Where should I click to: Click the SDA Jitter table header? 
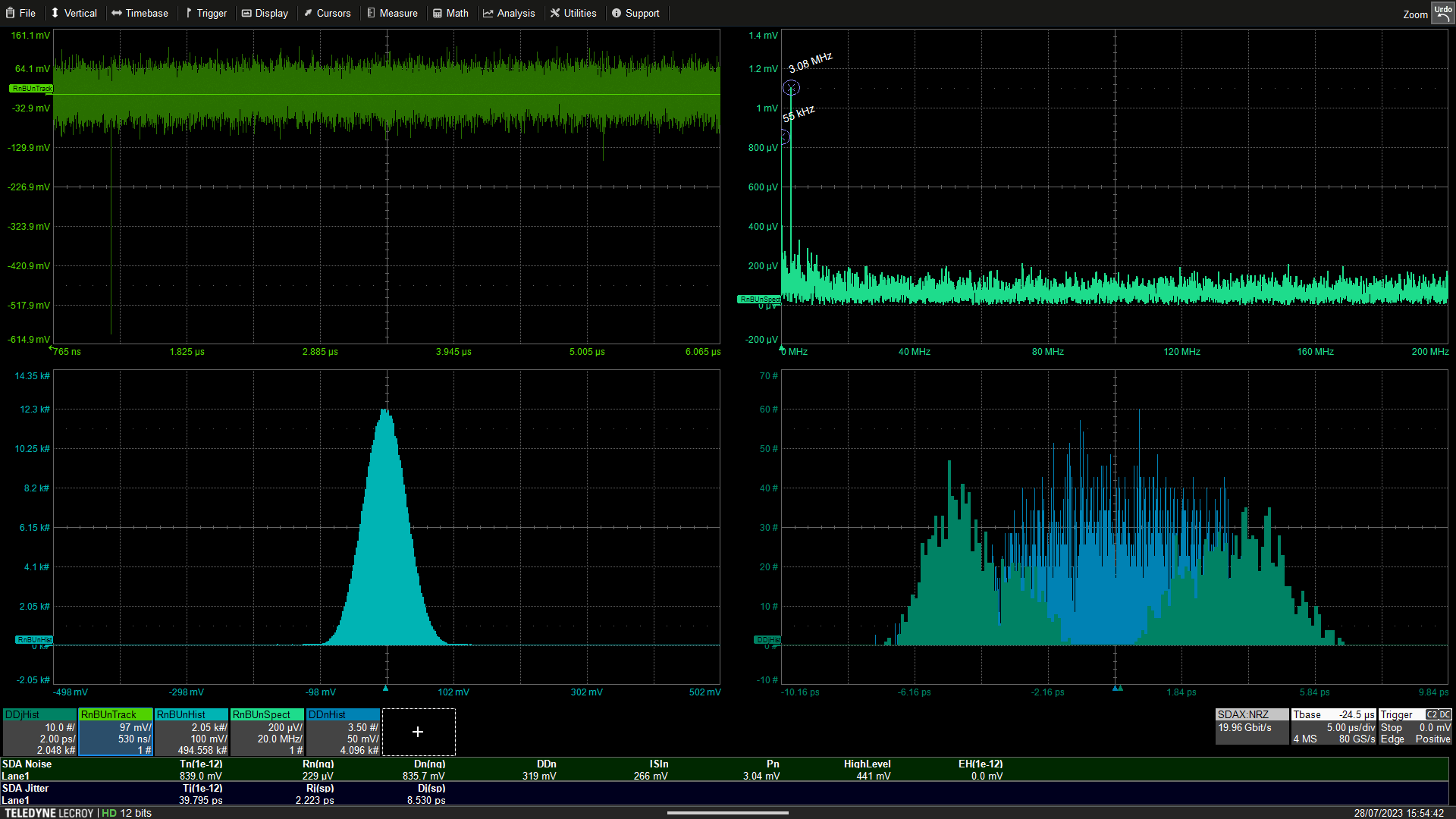pos(26,788)
